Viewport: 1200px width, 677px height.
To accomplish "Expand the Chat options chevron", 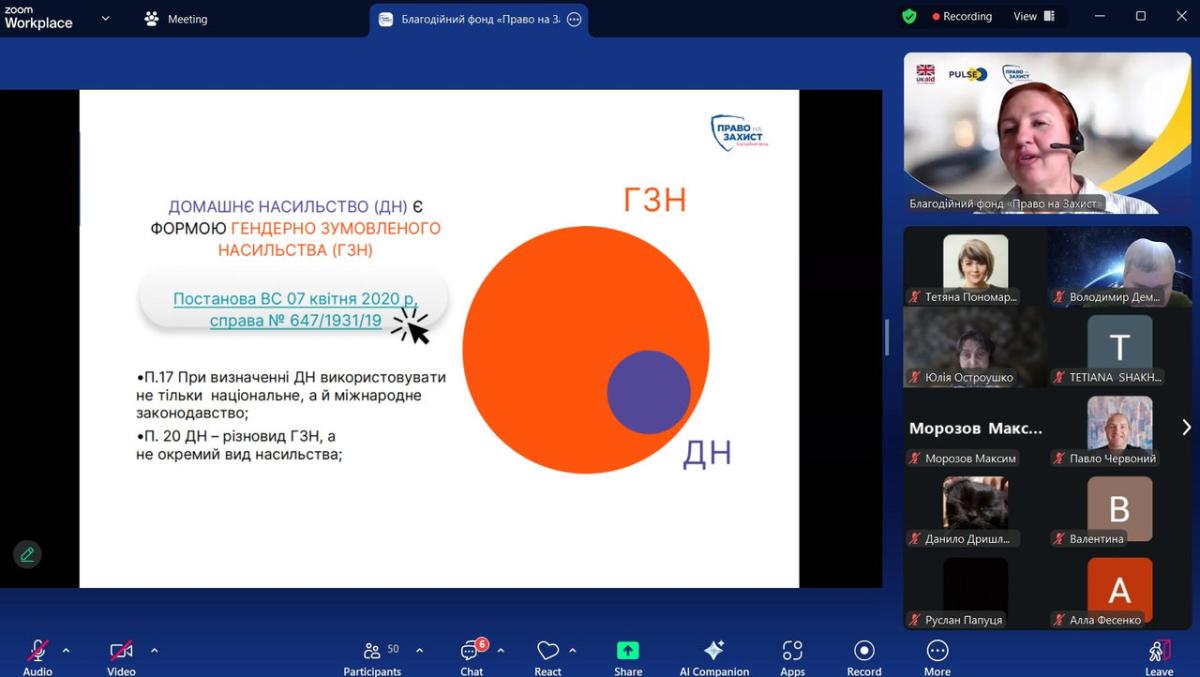I will 500,650.
